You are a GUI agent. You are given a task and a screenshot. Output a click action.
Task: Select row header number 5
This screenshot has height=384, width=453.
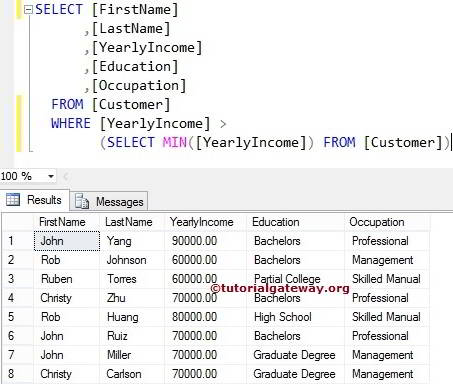point(18,317)
